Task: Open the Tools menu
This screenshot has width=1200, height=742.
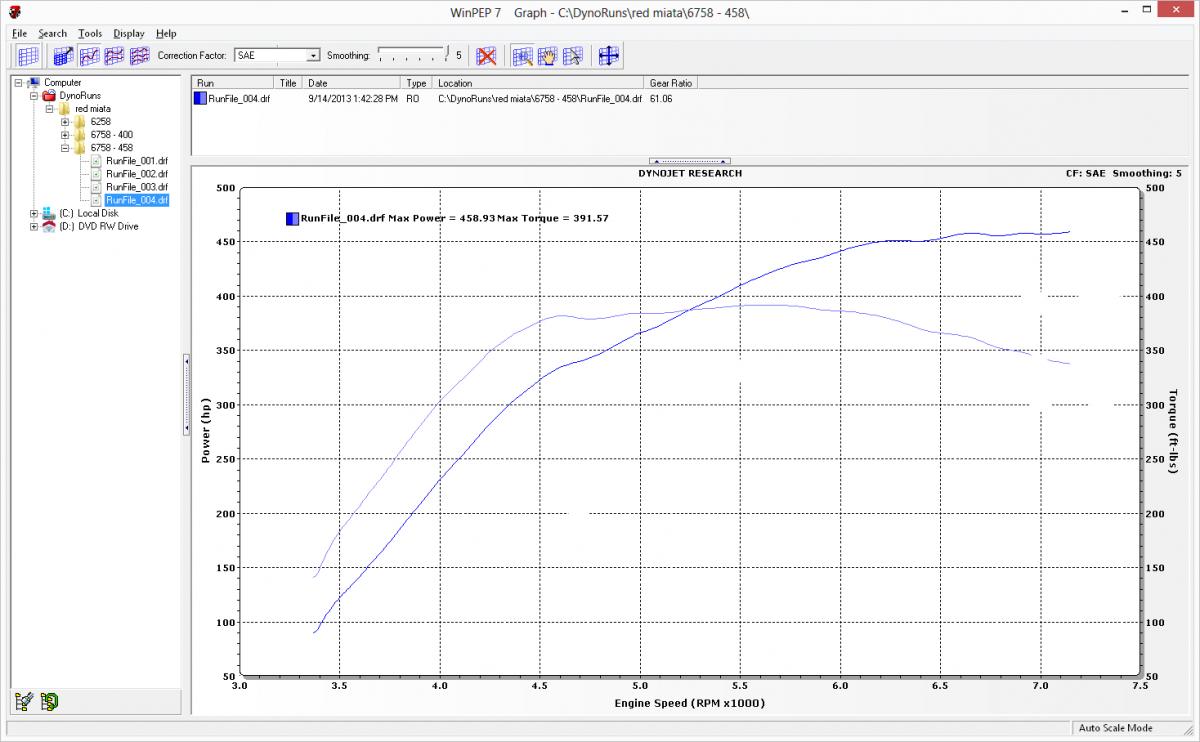Action: click(90, 33)
